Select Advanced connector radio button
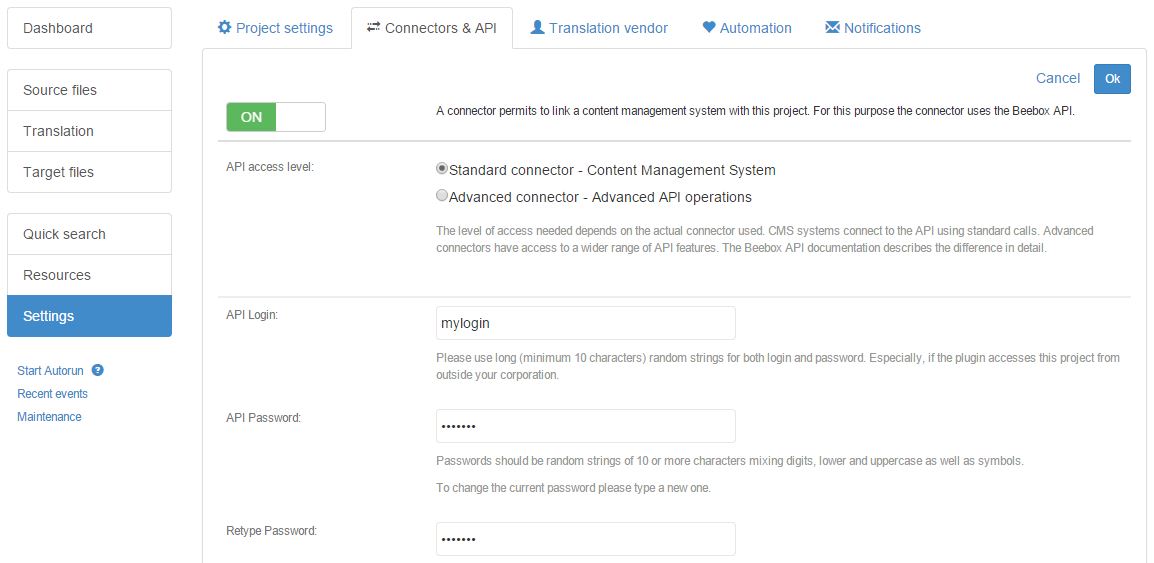This screenshot has width=1154, height=563. [x=442, y=197]
